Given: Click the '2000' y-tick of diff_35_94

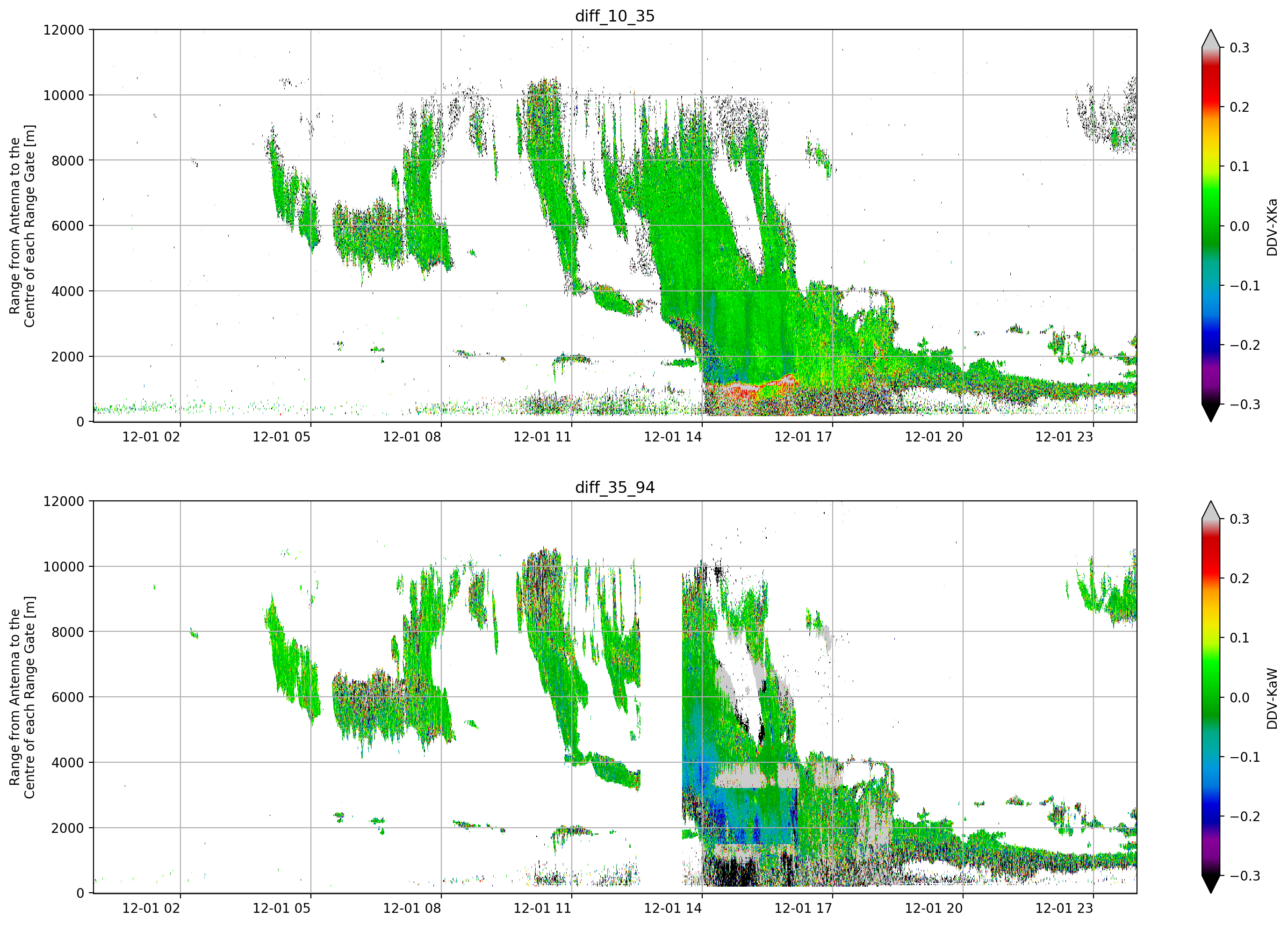Looking at the screenshot, I should 68,828.
